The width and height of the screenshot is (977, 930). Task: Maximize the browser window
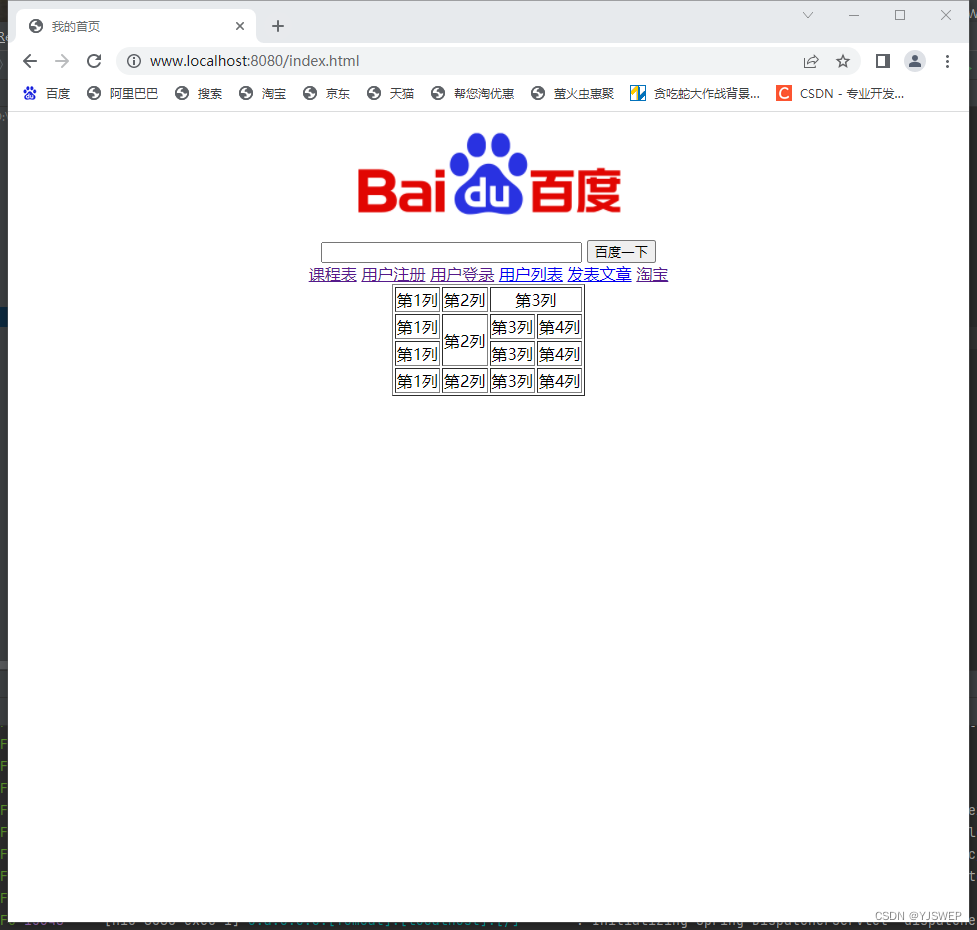pyautogui.click(x=900, y=15)
